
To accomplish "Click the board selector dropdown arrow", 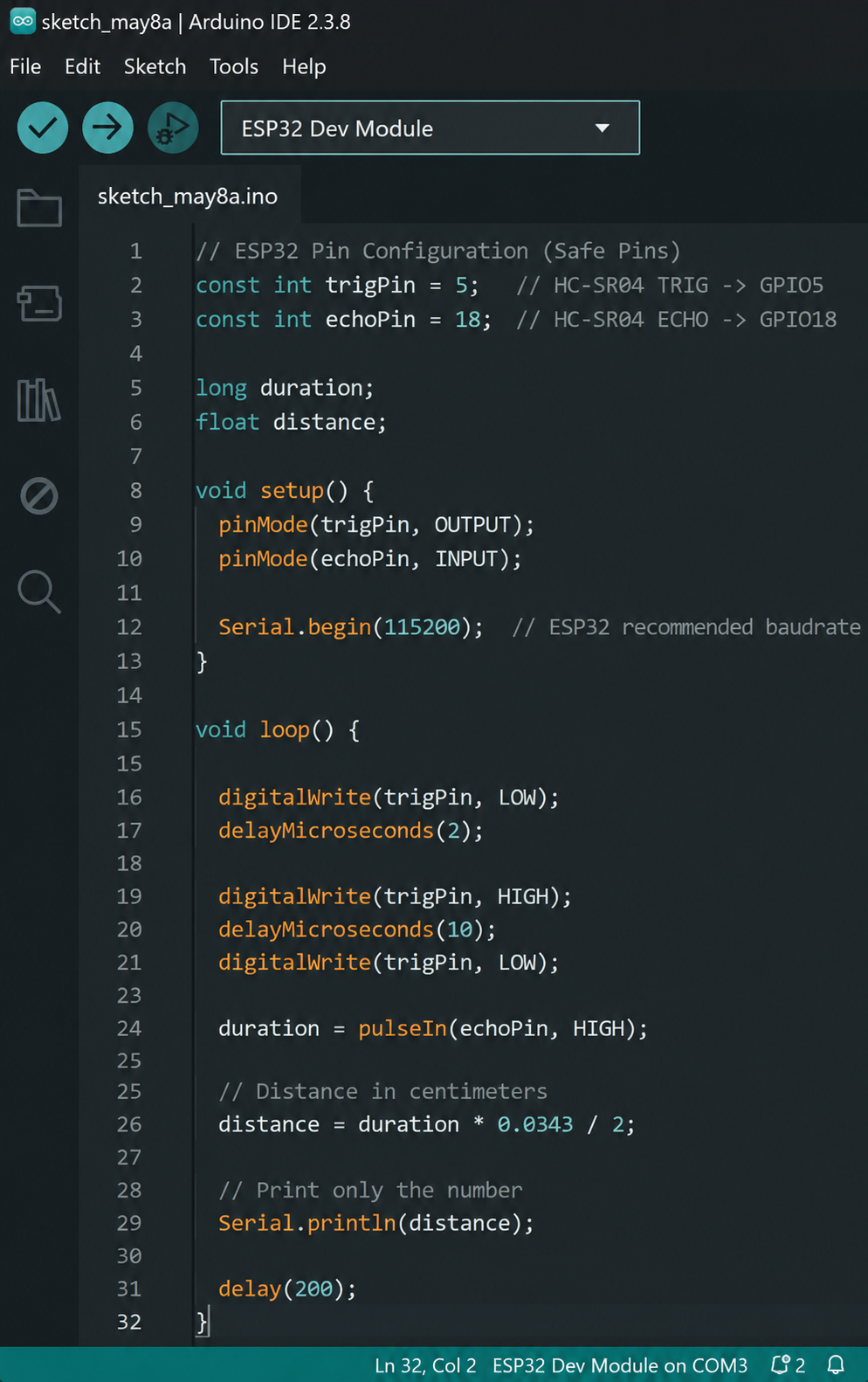I will (603, 128).
